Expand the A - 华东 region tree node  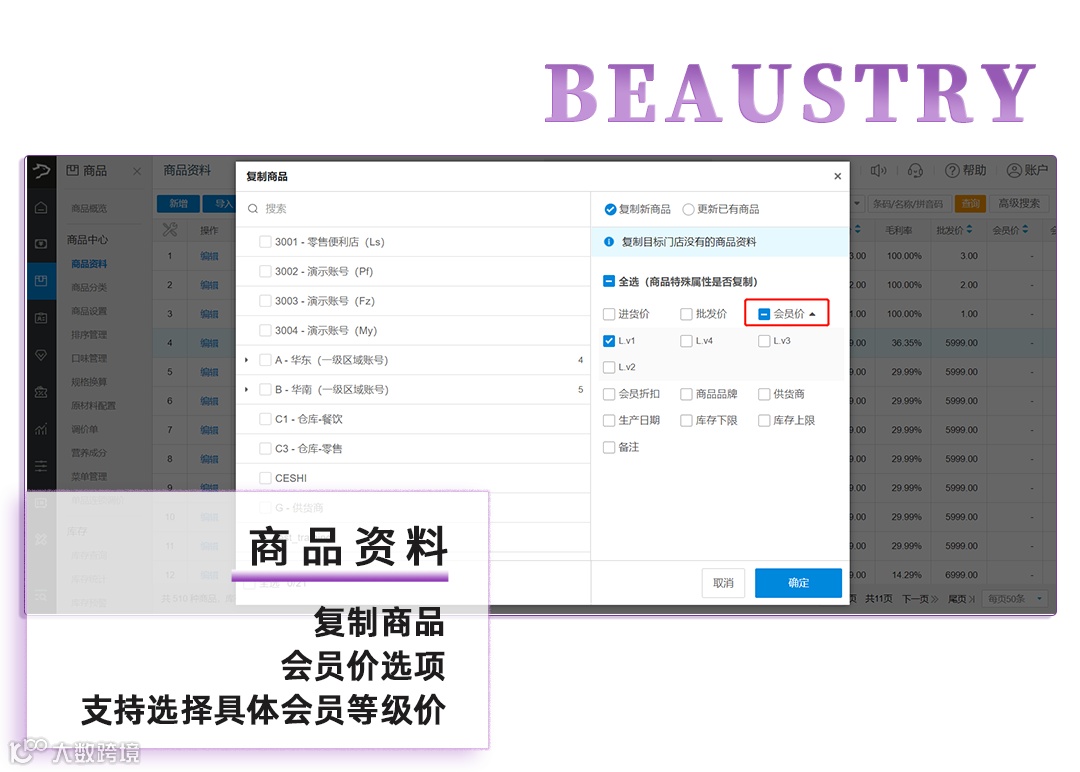pos(247,359)
